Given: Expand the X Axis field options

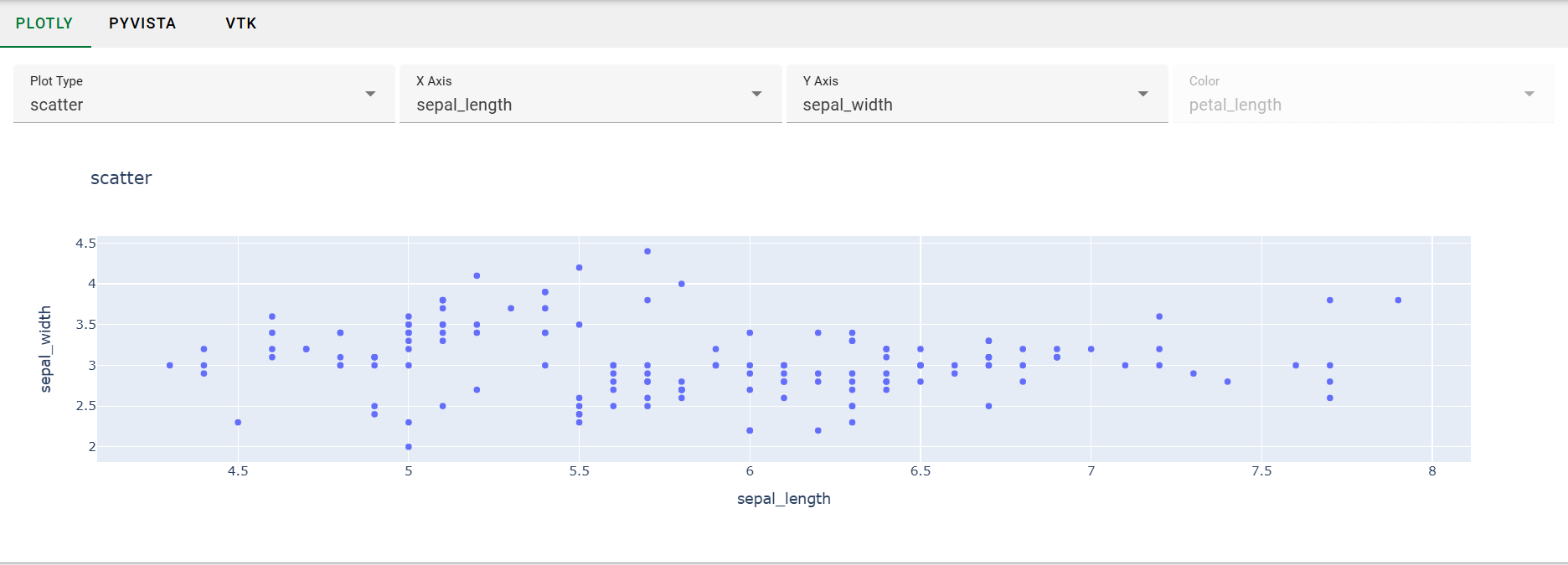Looking at the screenshot, I should pyautogui.click(x=757, y=94).
